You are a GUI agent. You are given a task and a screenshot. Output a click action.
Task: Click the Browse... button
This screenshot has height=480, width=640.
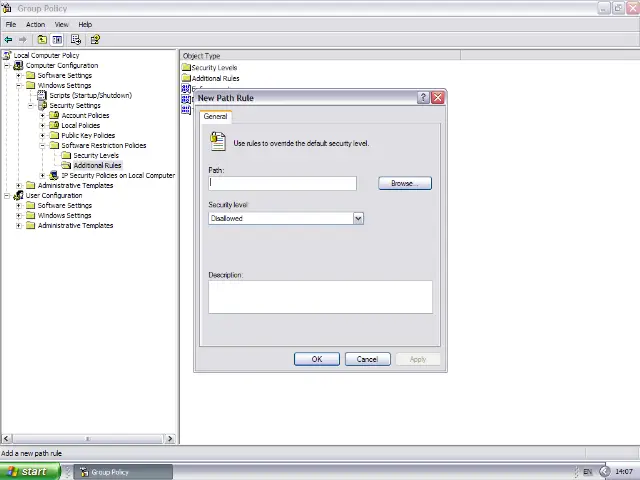(405, 183)
